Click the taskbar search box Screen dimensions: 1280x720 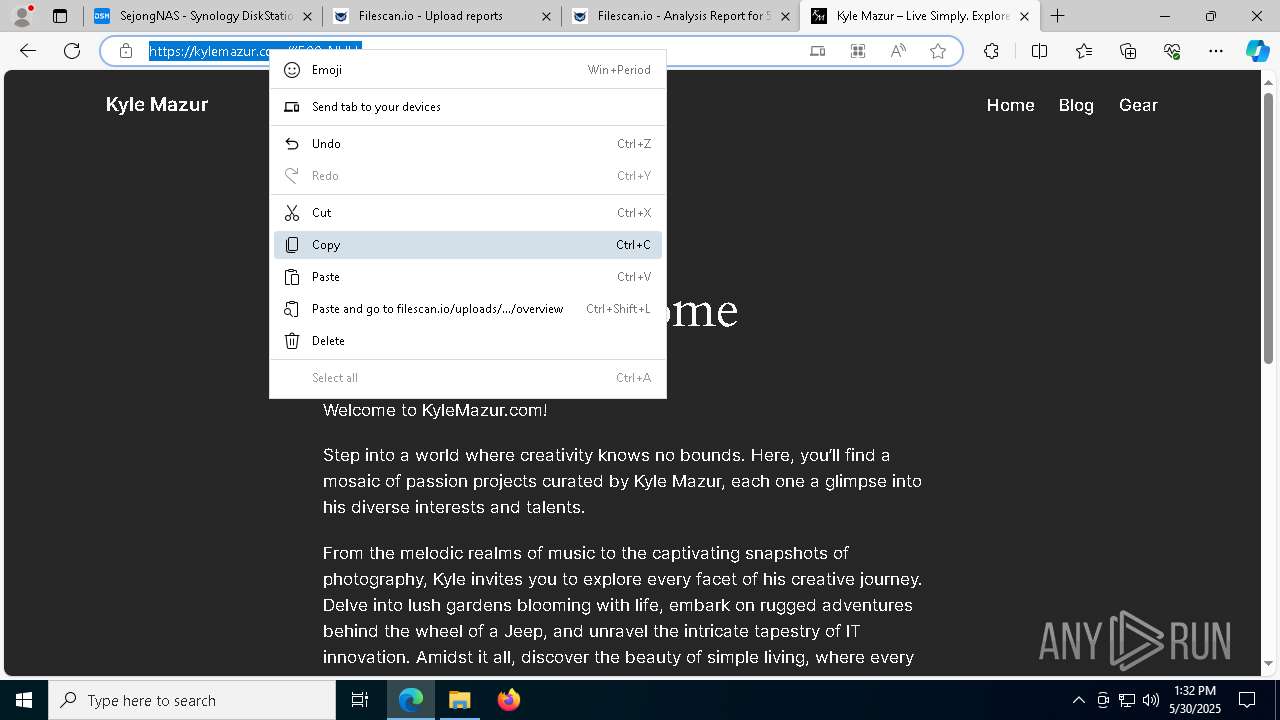click(192, 700)
